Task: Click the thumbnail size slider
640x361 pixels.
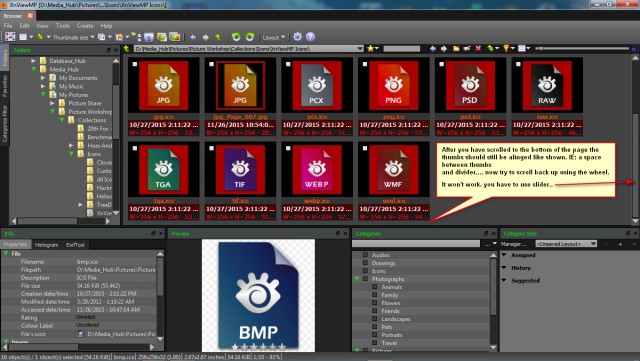Action: pos(582,49)
